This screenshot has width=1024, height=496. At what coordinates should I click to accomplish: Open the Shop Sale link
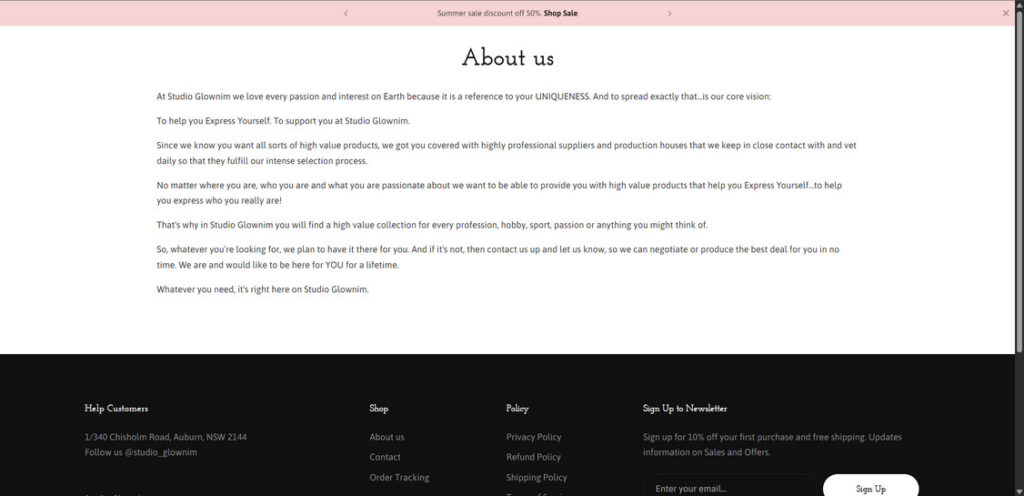560,13
